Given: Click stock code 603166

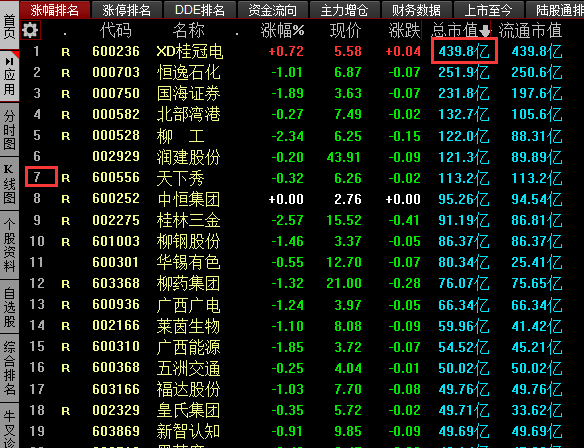Looking at the screenshot, I should click(x=116, y=389).
